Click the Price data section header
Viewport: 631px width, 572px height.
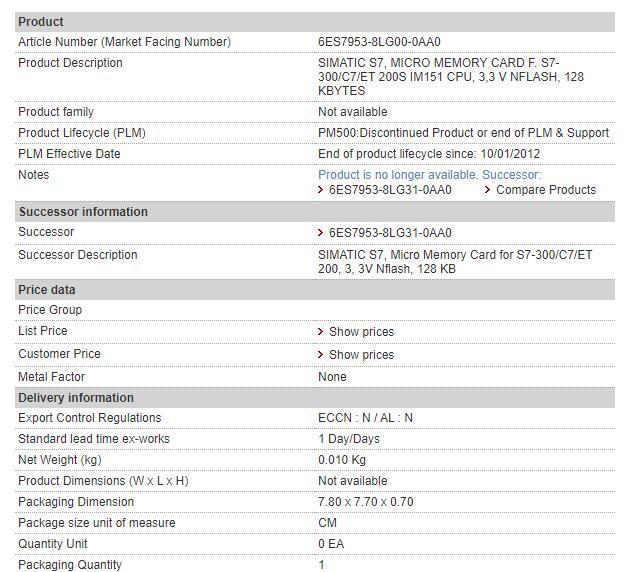pyautogui.click(x=47, y=290)
